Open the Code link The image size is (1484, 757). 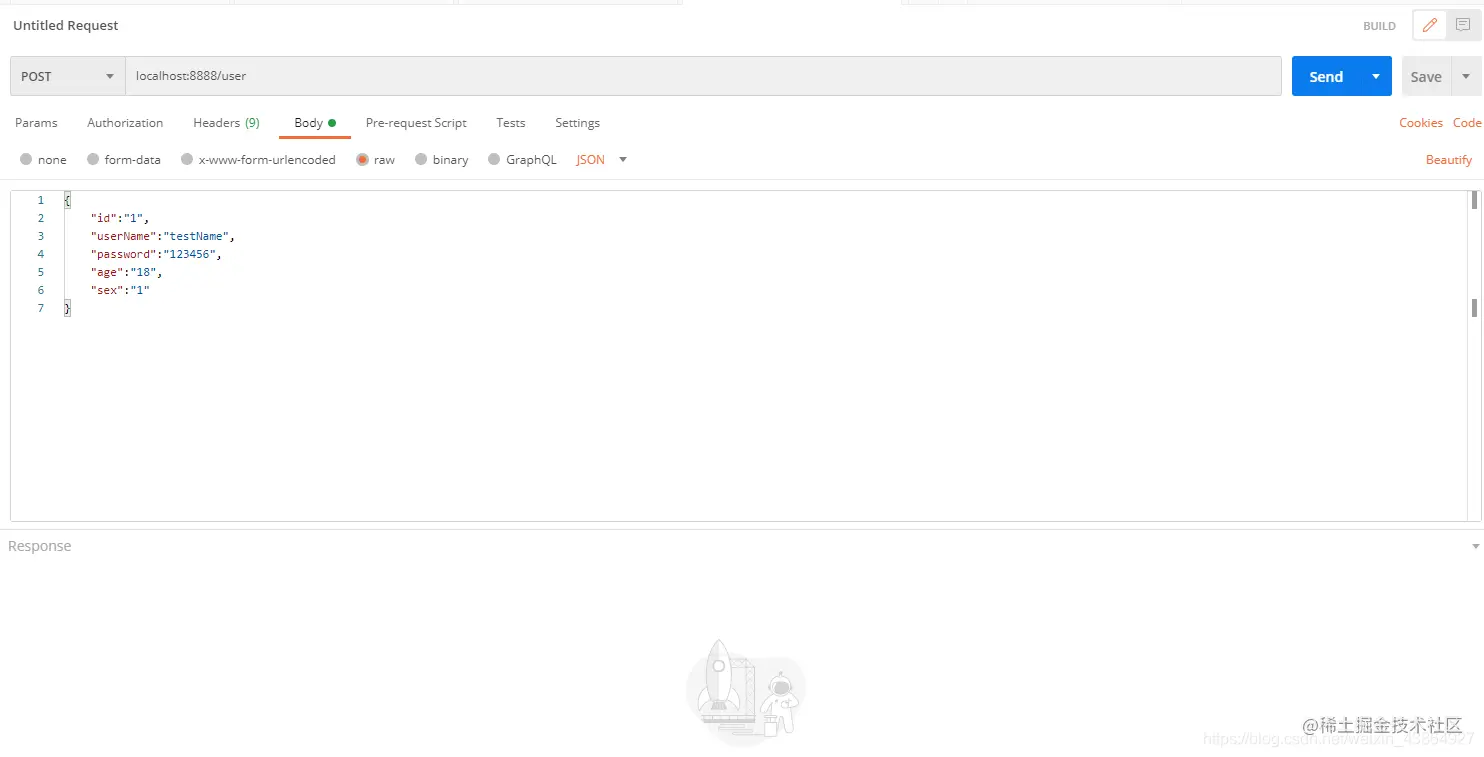click(1467, 123)
